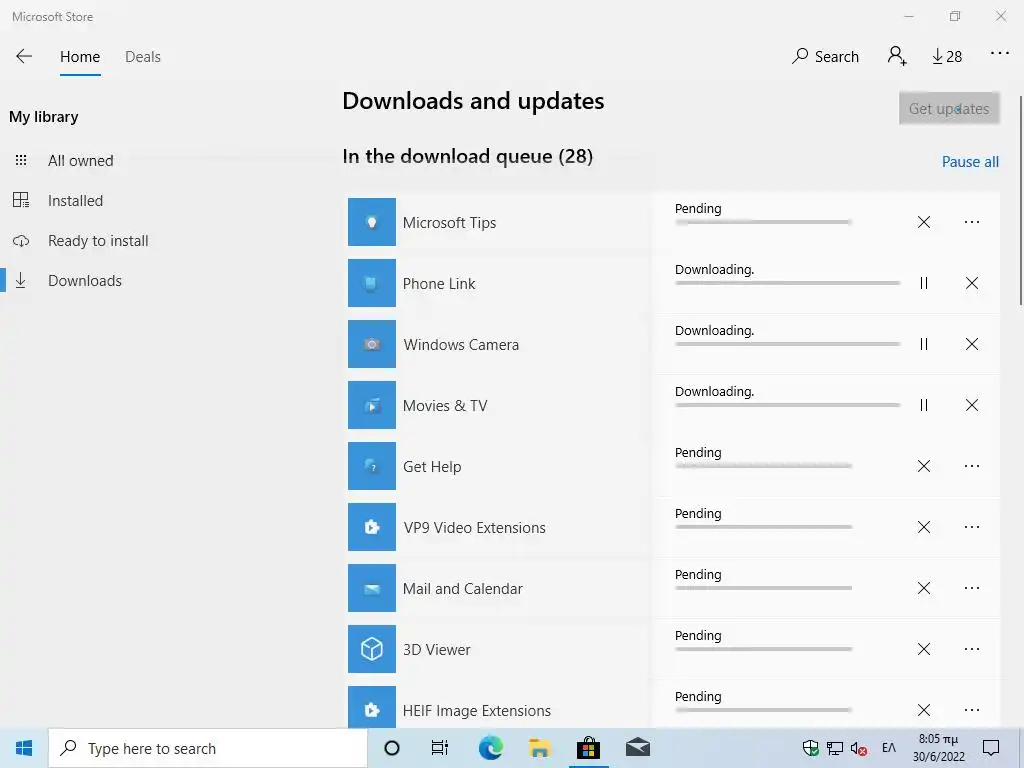
Task: Open File Explorer from the taskbar
Action: tap(539, 748)
